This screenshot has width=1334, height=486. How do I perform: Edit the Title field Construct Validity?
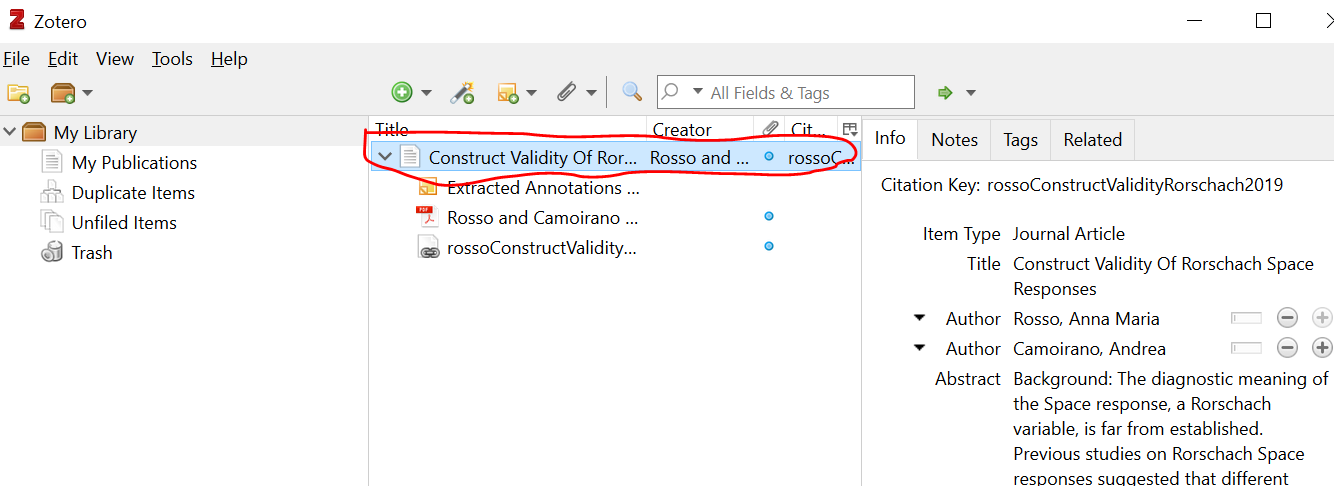click(x=1163, y=276)
